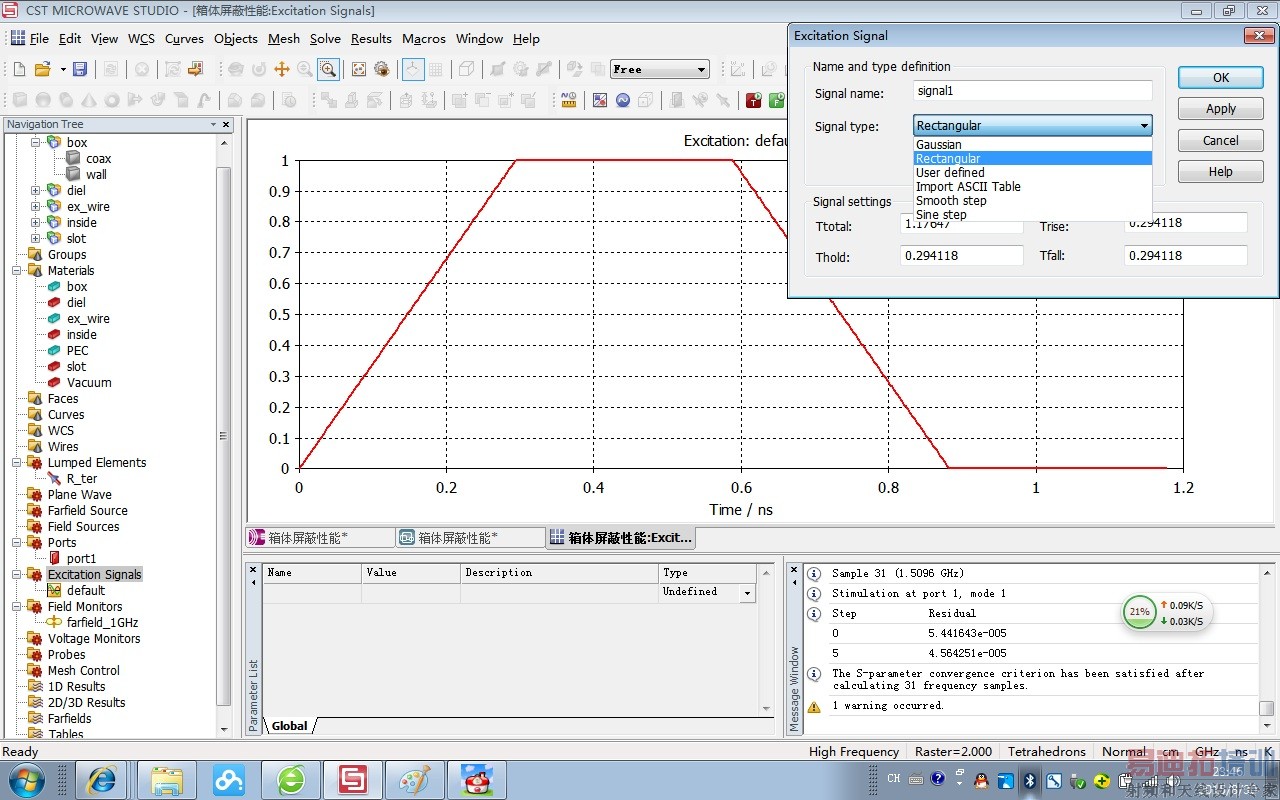This screenshot has height=800, width=1280.
Task: Click the PEC material icon in tree
Action: coord(54,351)
